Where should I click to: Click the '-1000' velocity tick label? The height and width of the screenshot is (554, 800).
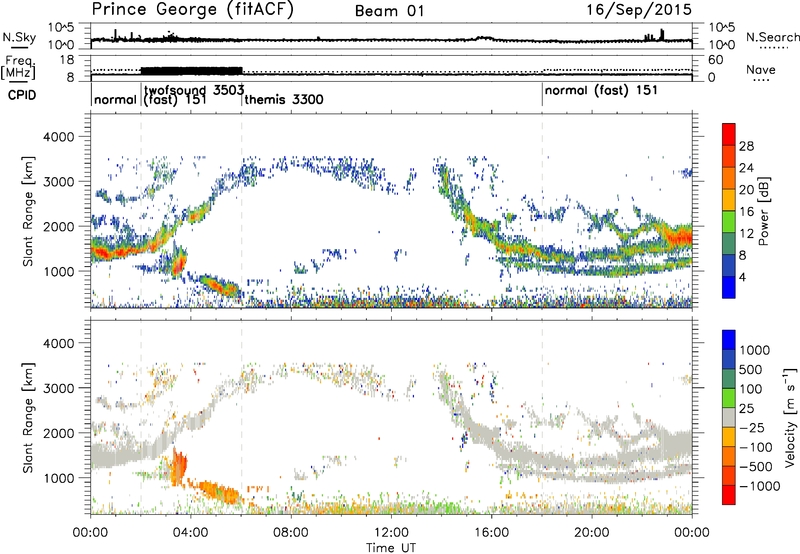[x=759, y=486]
